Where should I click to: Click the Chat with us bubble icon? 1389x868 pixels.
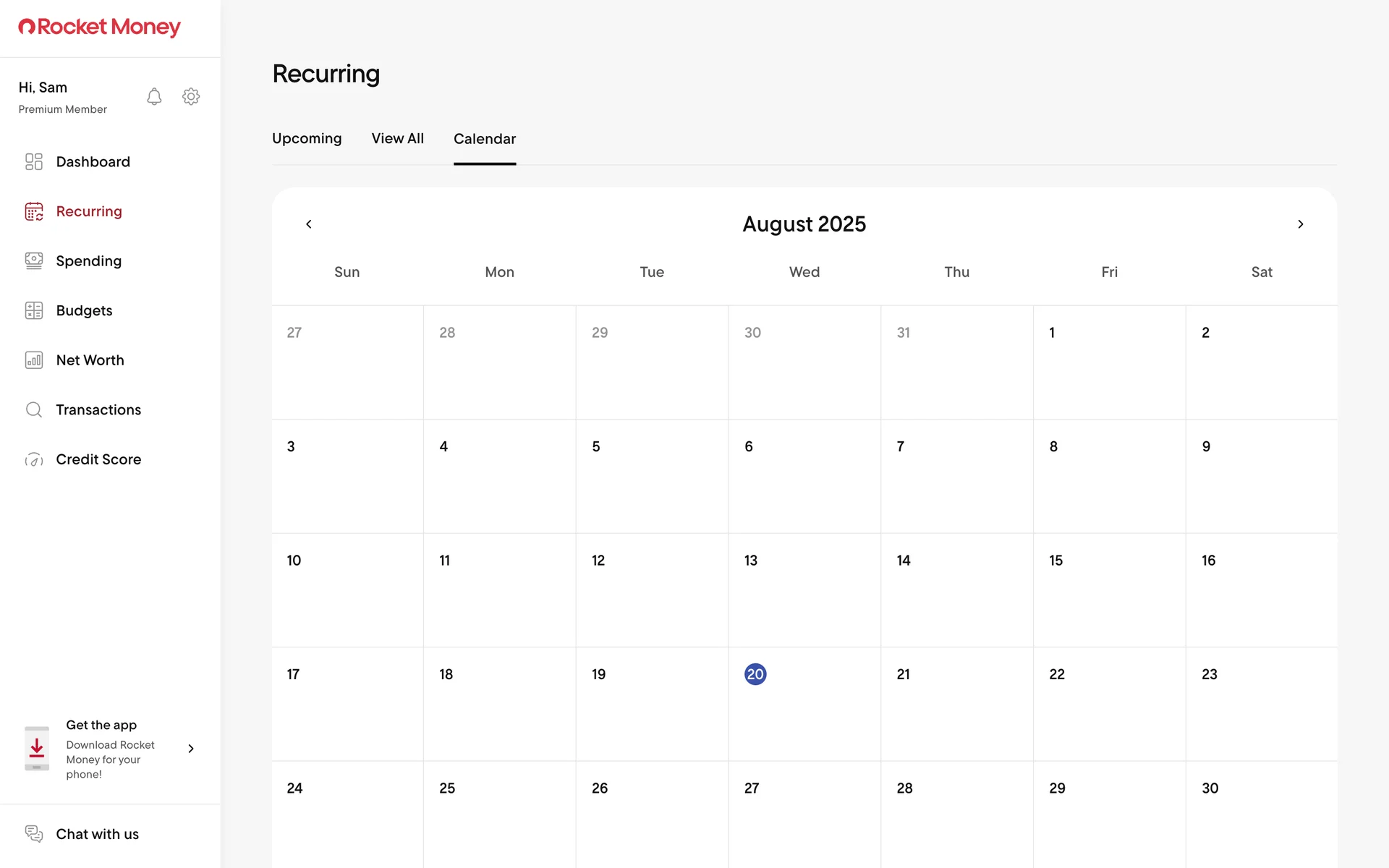34,833
